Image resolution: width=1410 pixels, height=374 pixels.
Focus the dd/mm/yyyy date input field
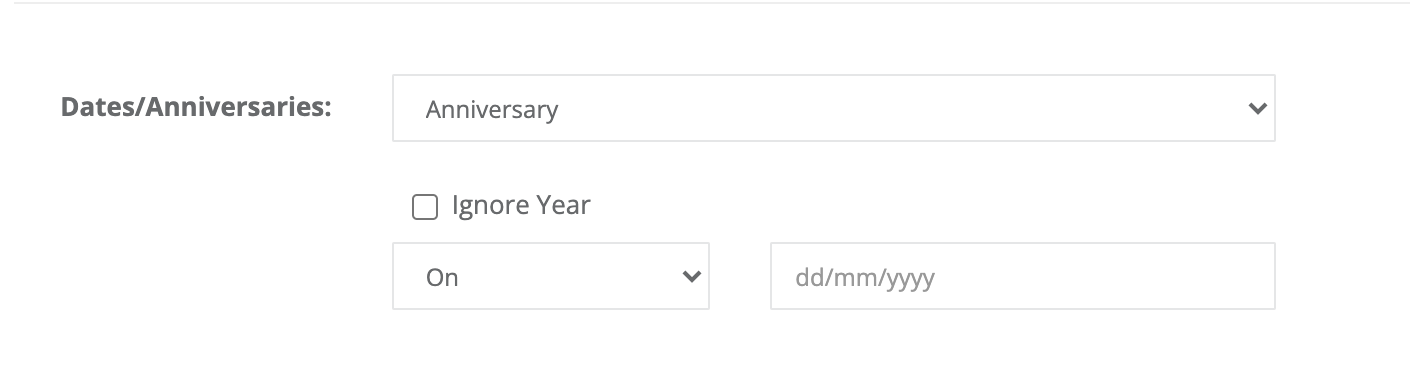coord(1022,276)
